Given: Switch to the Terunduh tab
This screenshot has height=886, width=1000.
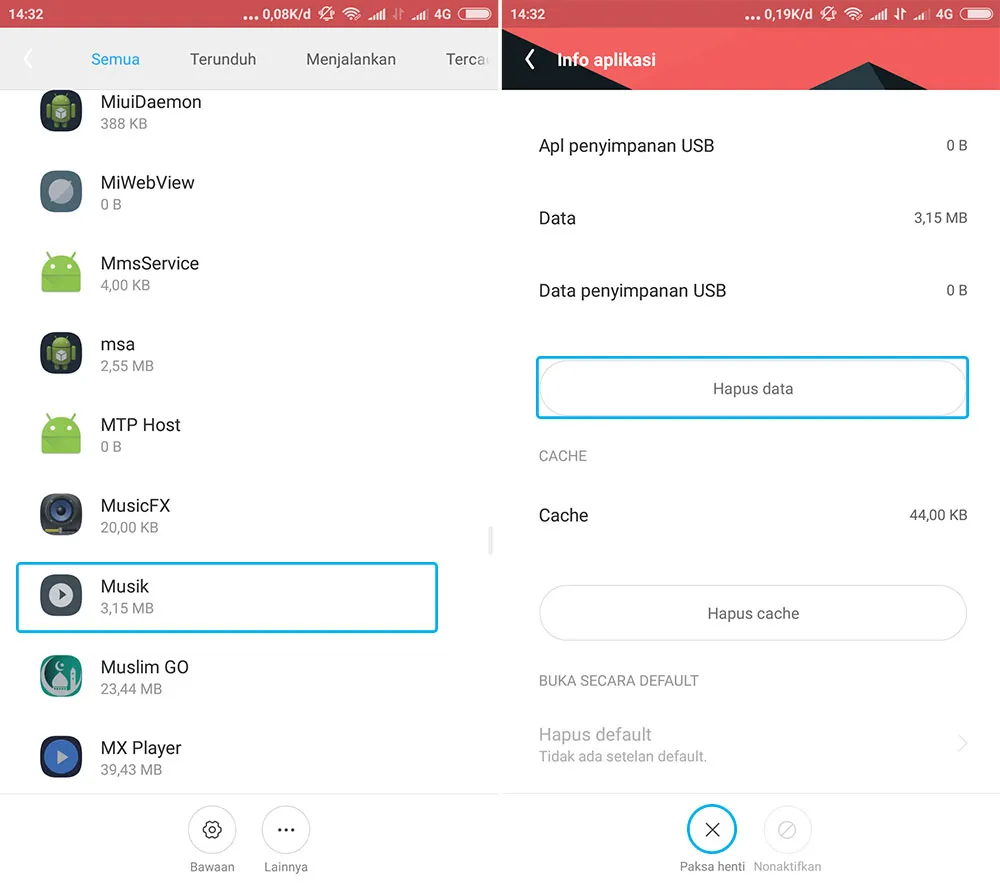Looking at the screenshot, I should 222,59.
